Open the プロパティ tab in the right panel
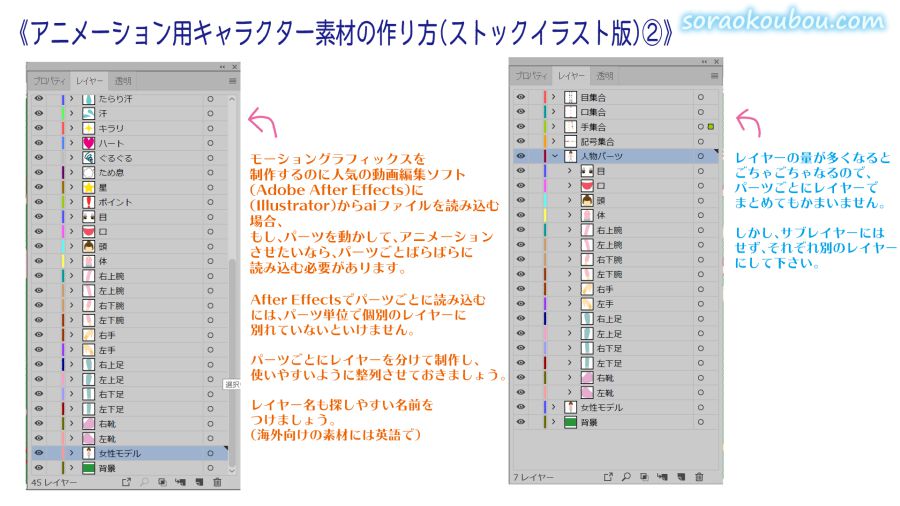The height and width of the screenshot is (506, 900). tap(531, 76)
